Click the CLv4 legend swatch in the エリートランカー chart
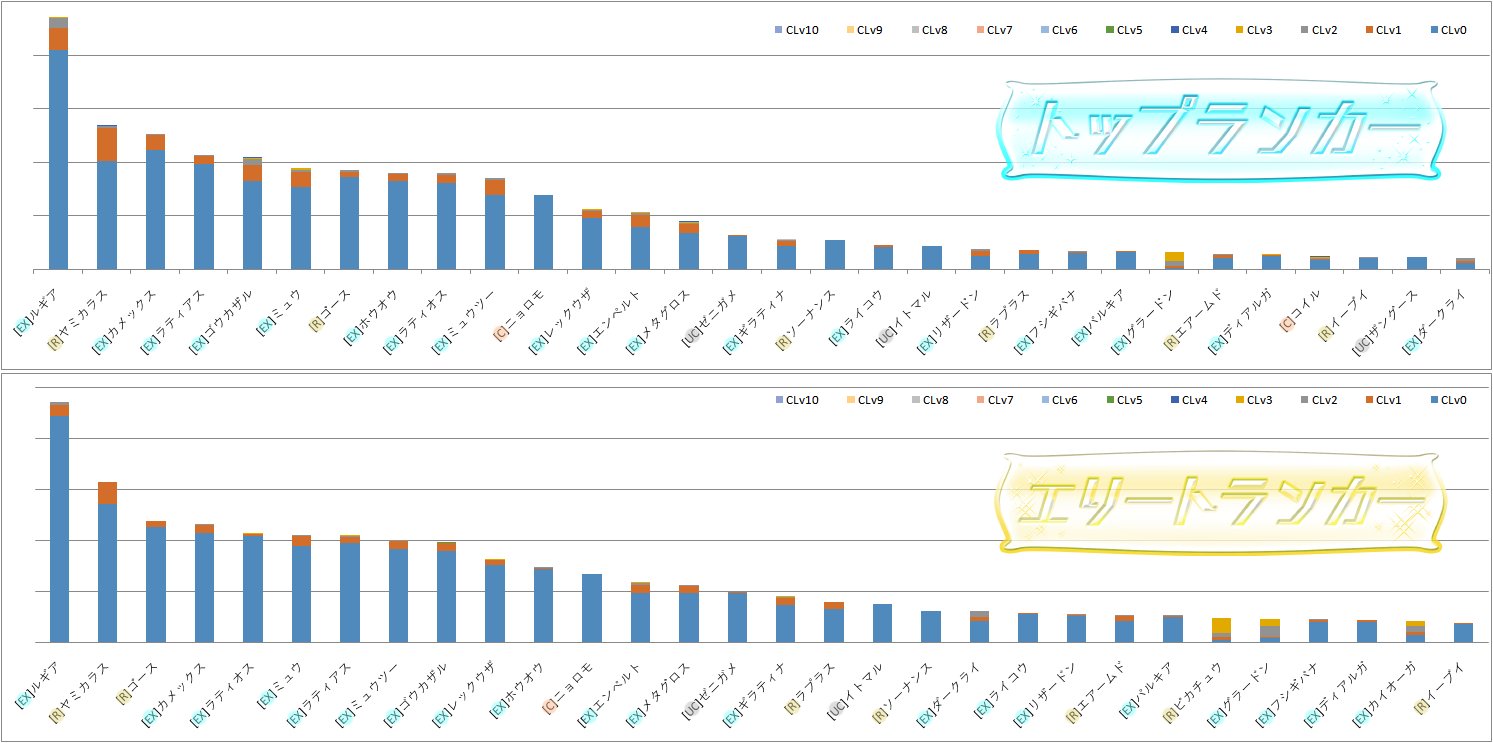 click(1173, 400)
